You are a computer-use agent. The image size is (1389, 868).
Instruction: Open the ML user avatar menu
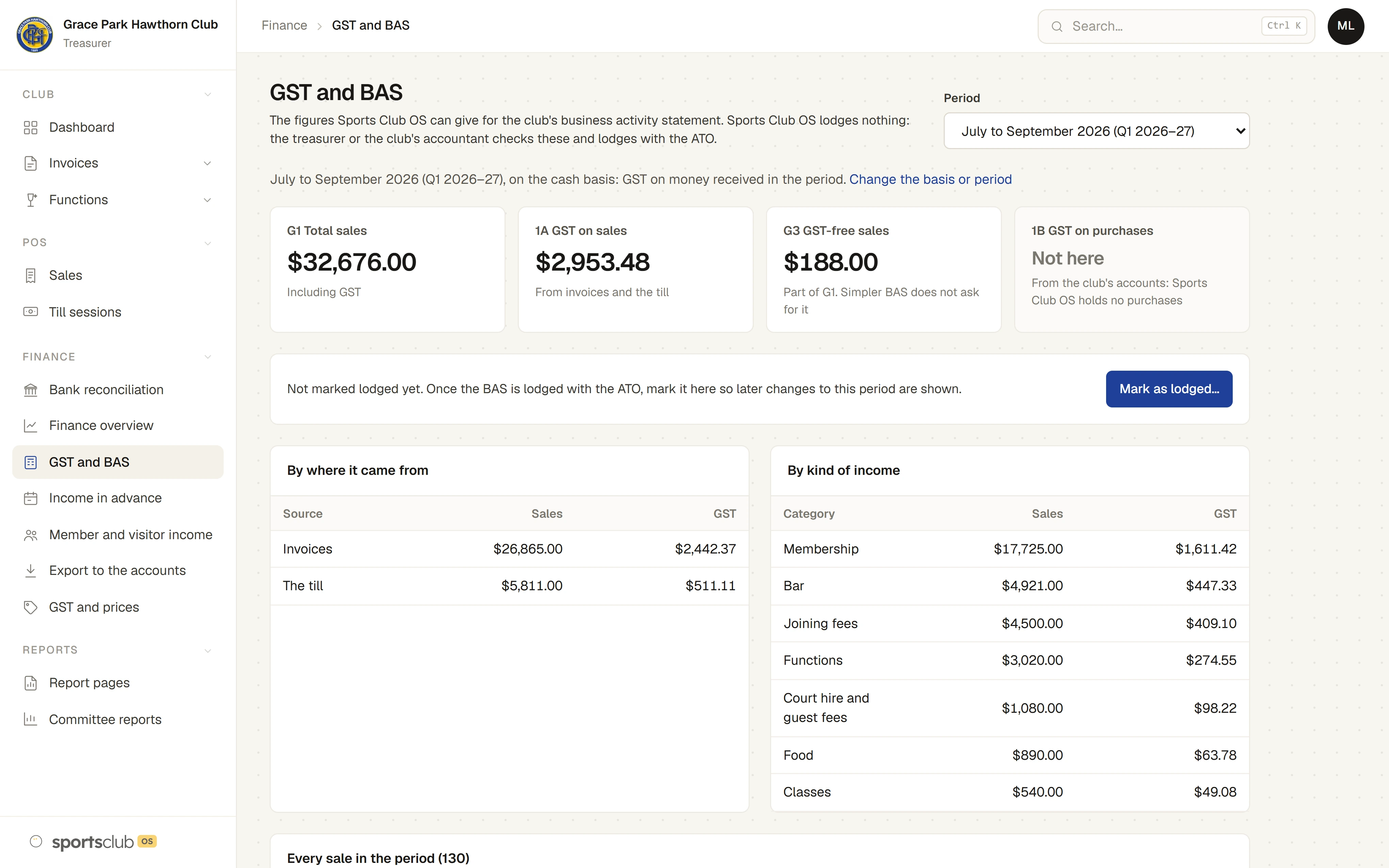click(1345, 27)
